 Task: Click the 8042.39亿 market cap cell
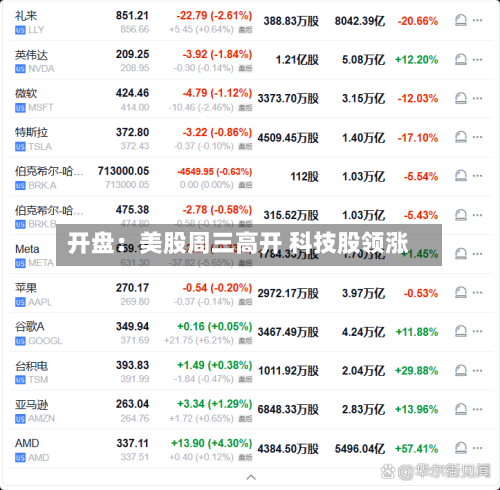[x=360, y=21]
